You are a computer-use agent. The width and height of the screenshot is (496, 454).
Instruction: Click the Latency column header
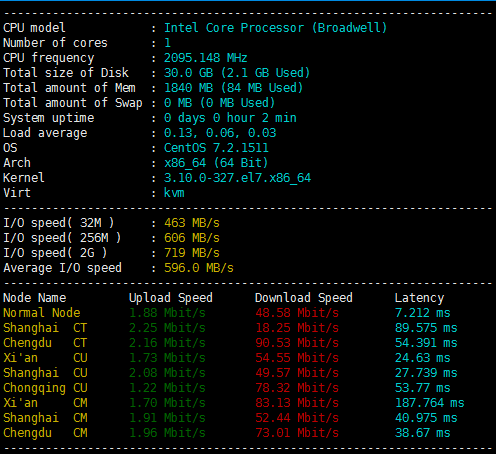419,298
